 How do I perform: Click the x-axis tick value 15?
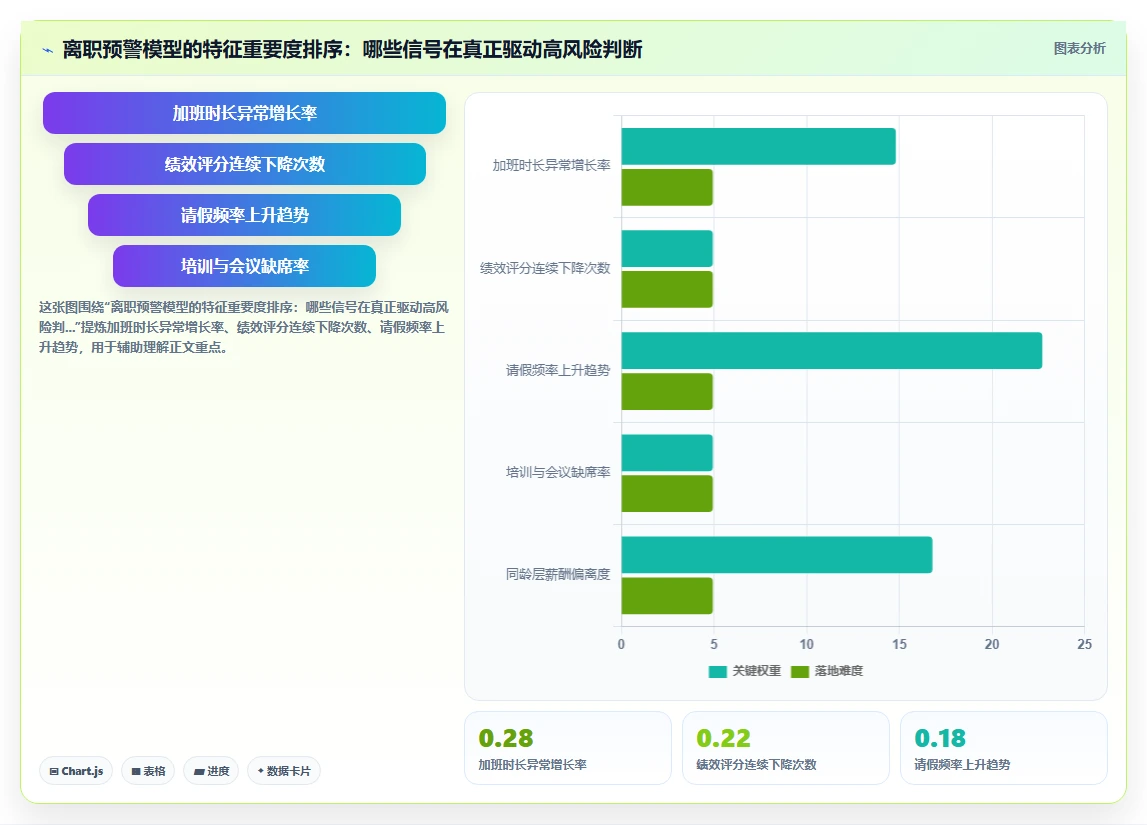(x=899, y=644)
